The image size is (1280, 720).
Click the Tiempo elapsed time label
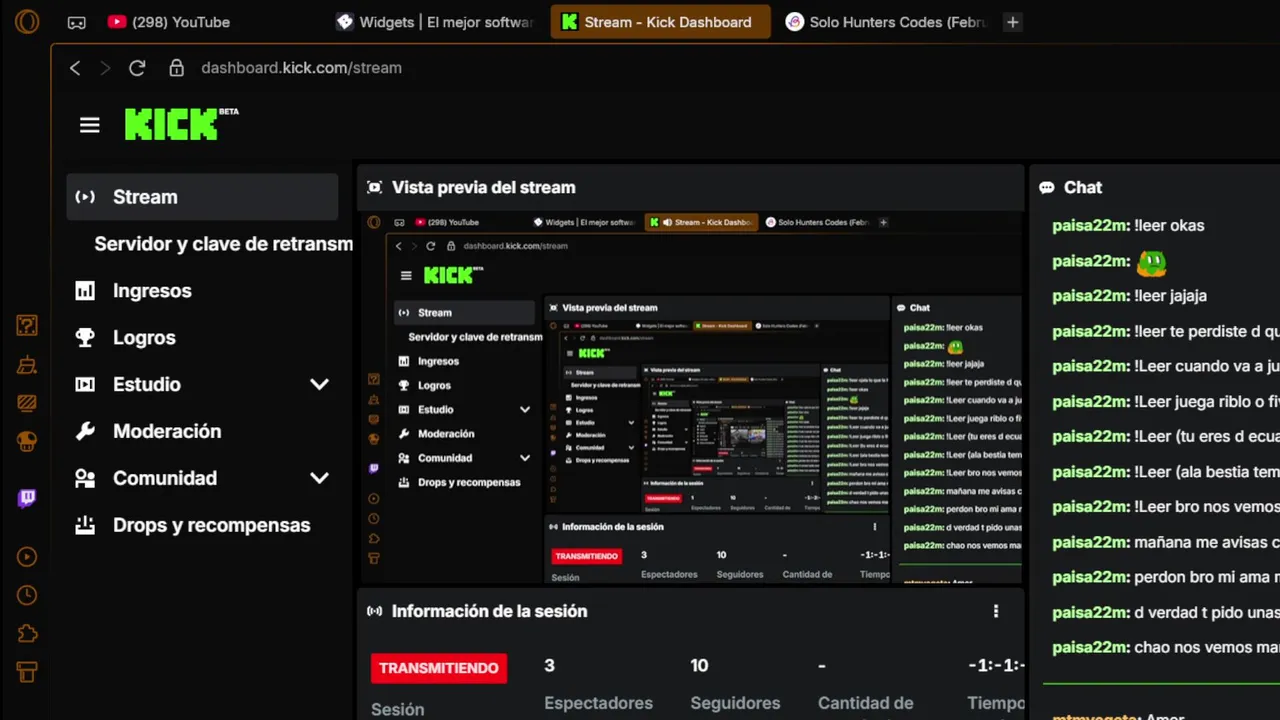tap(996, 704)
